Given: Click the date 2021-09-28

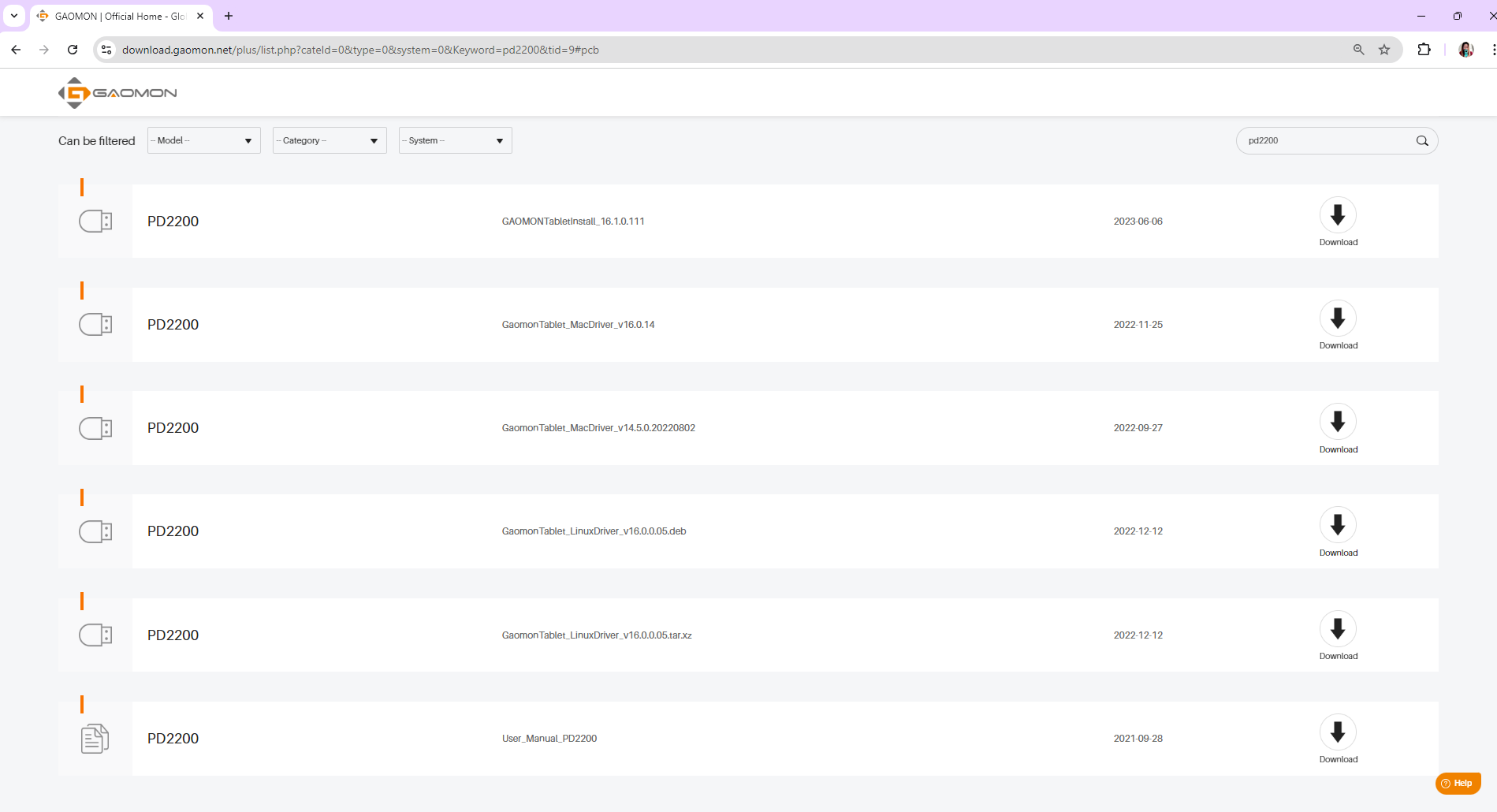Looking at the screenshot, I should pos(1138,739).
